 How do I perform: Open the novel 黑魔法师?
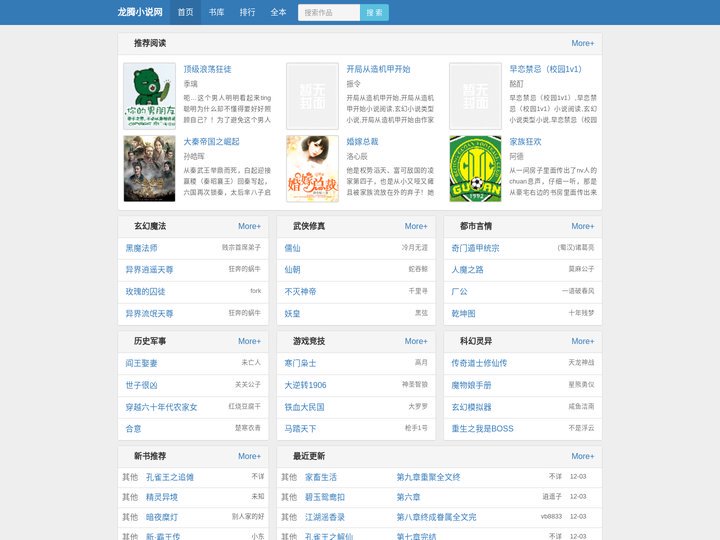point(141,248)
